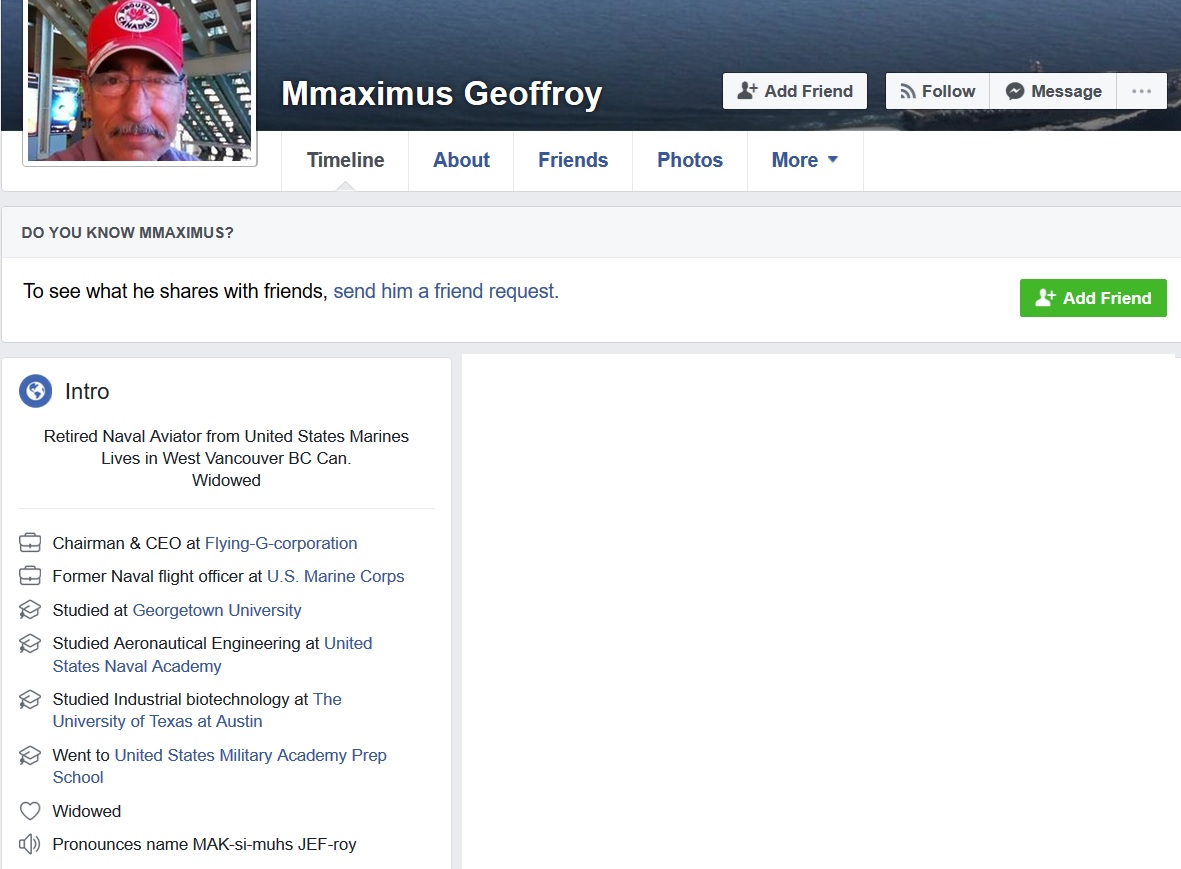Click the heart icon next to Widowed
Image resolution: width=1181 pixels, height=869 pixels.
30,811
